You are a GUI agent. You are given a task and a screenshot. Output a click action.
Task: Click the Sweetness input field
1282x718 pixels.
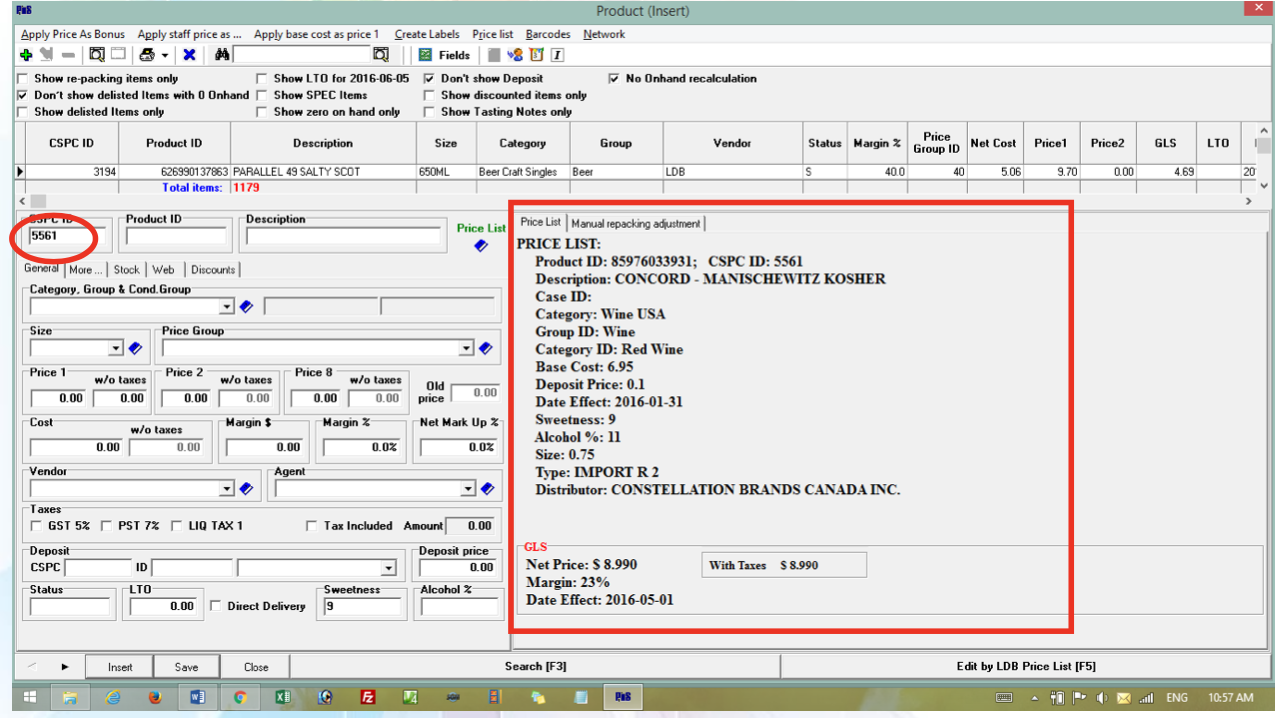coord(362,606)
